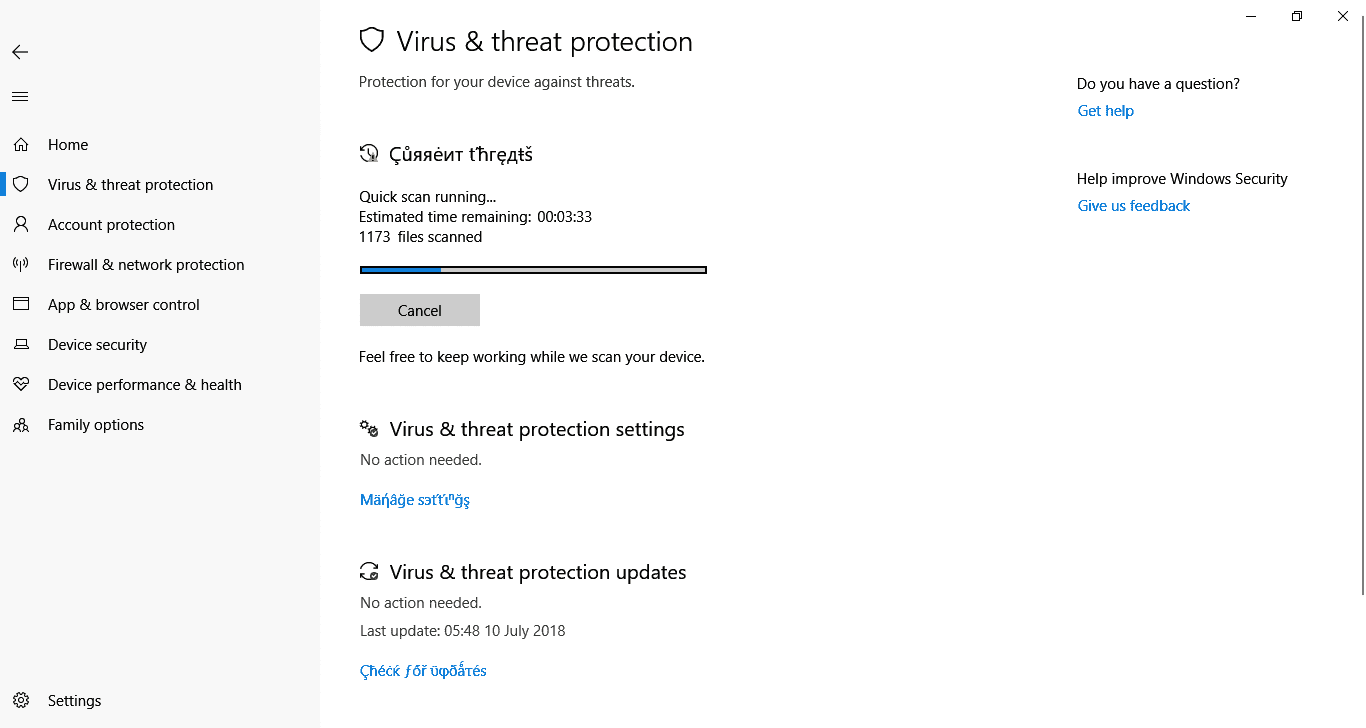This screenshot has height=728, width=1366.
Task: Click the scan progress bar
Action: (533, 269)
